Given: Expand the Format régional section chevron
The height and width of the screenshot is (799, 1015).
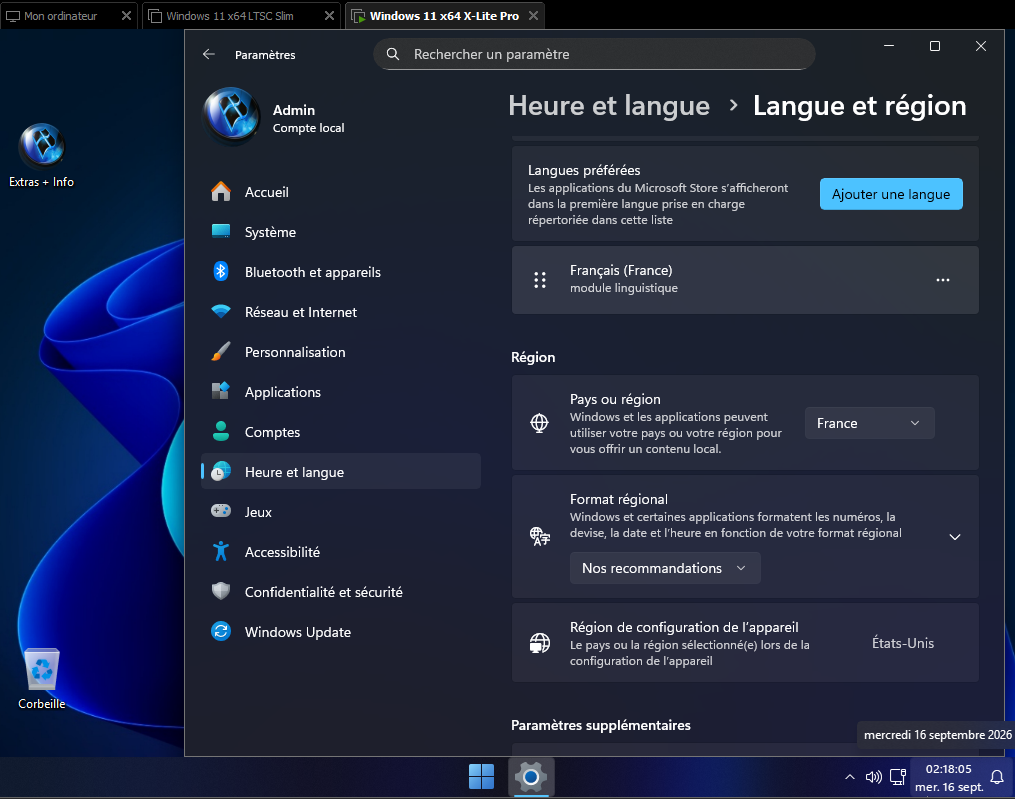Looking at the screenshot, I should (x=954, y=537).
